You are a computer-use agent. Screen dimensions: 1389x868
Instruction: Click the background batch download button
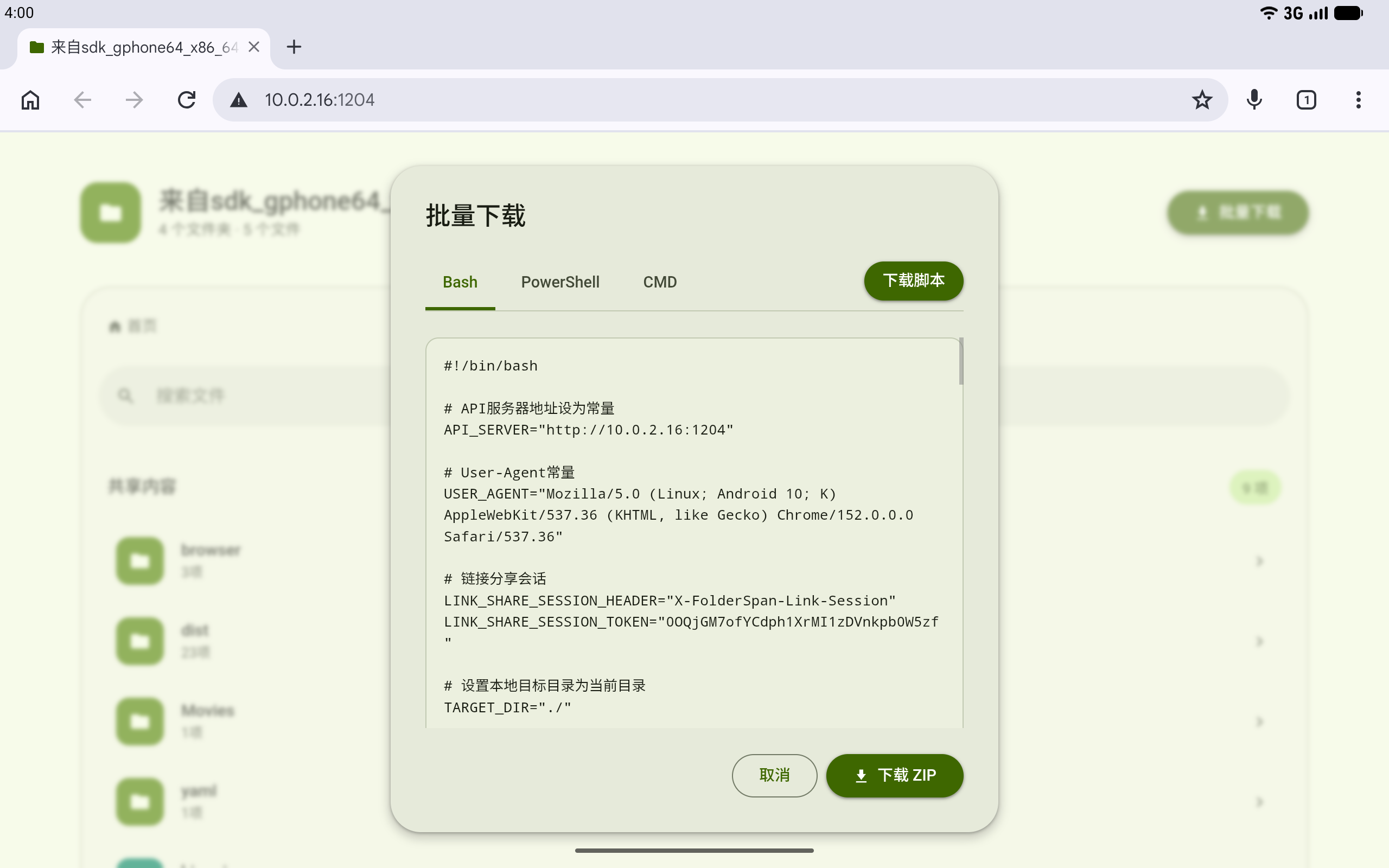click(1238, 213)
